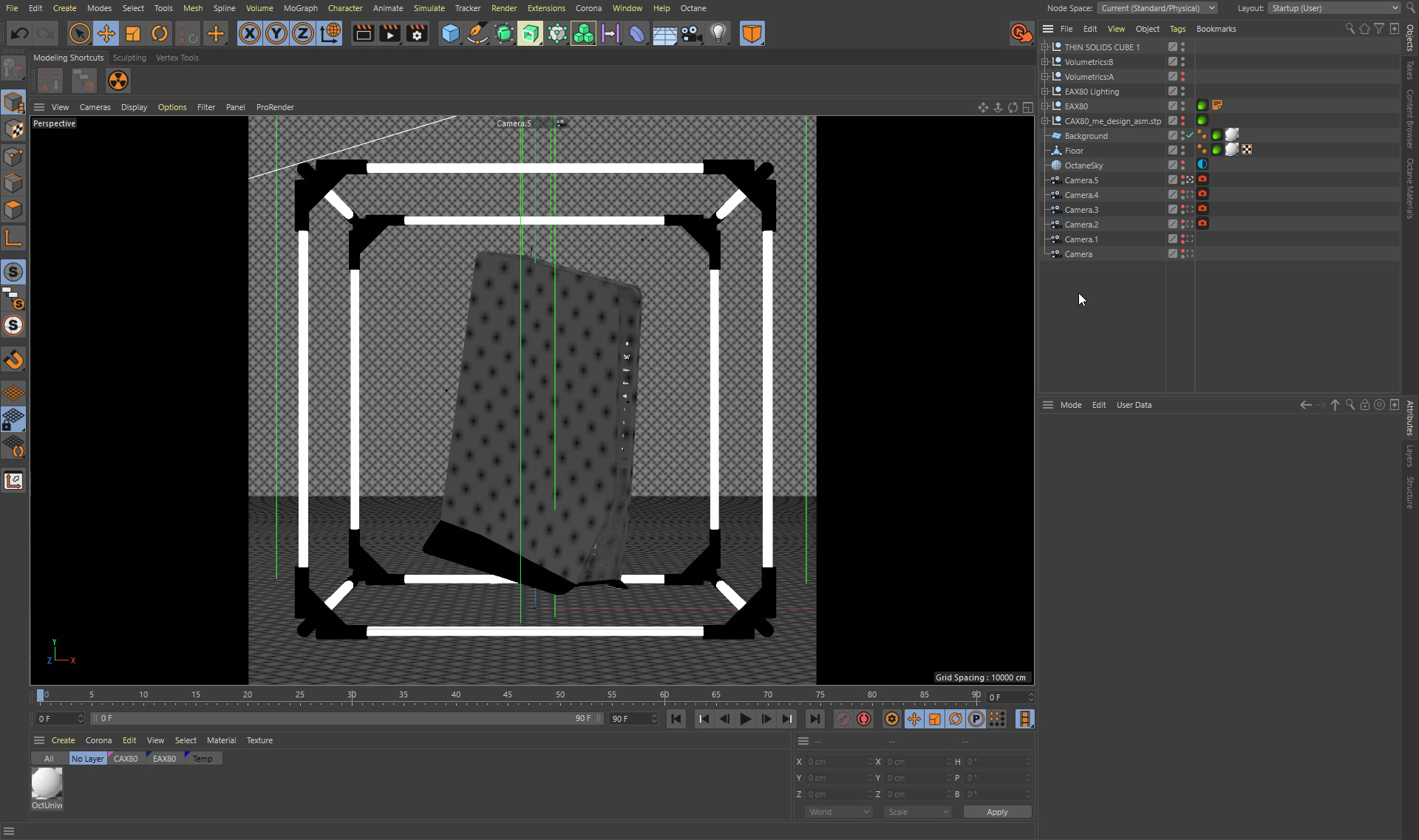Open the Octane menu
This screenshot has width=1419, height=840.
(x=693, y=8)
